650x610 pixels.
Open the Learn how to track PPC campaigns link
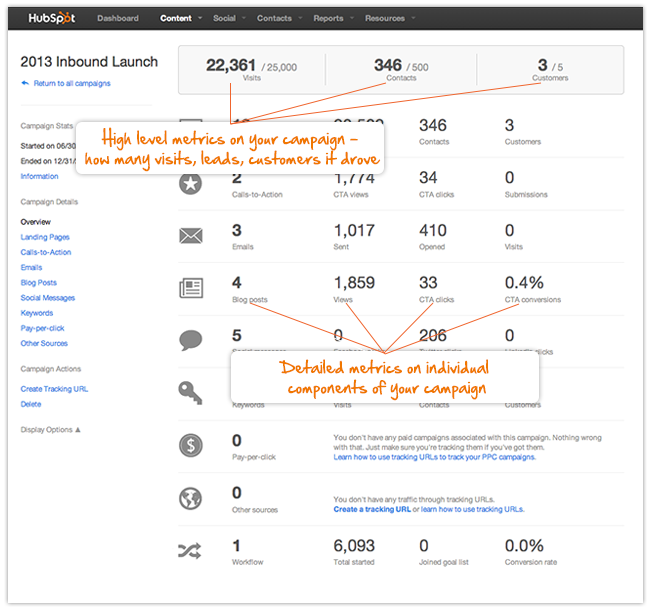tap(434, 457)
